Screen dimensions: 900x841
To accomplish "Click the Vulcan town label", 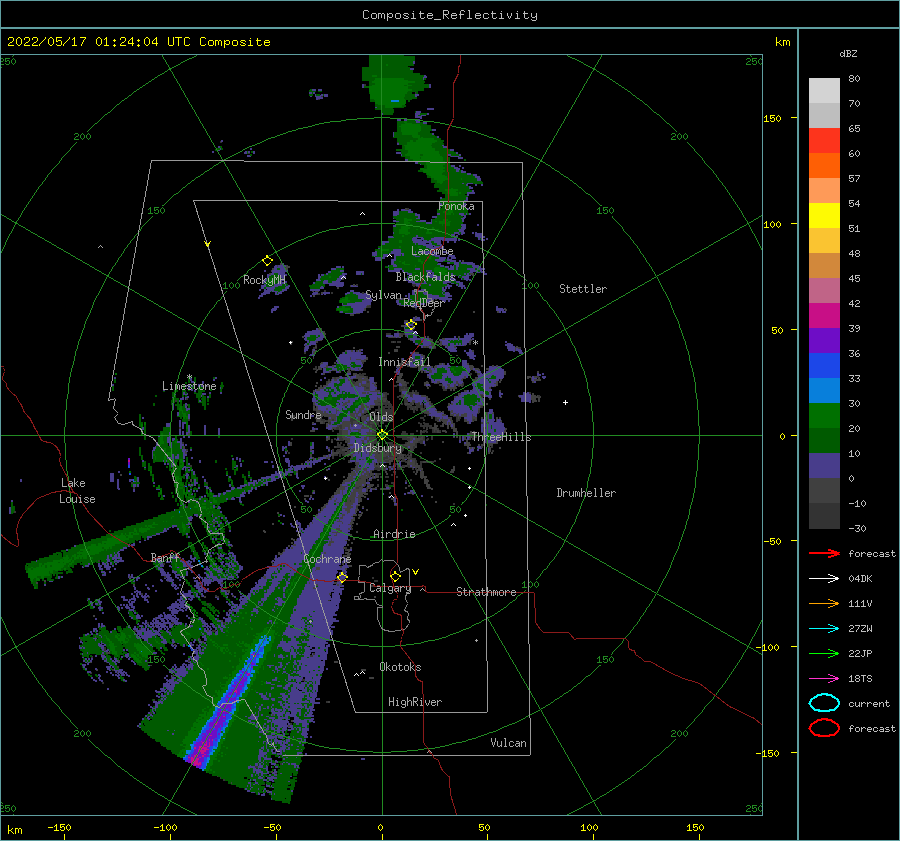I will 509,743.
